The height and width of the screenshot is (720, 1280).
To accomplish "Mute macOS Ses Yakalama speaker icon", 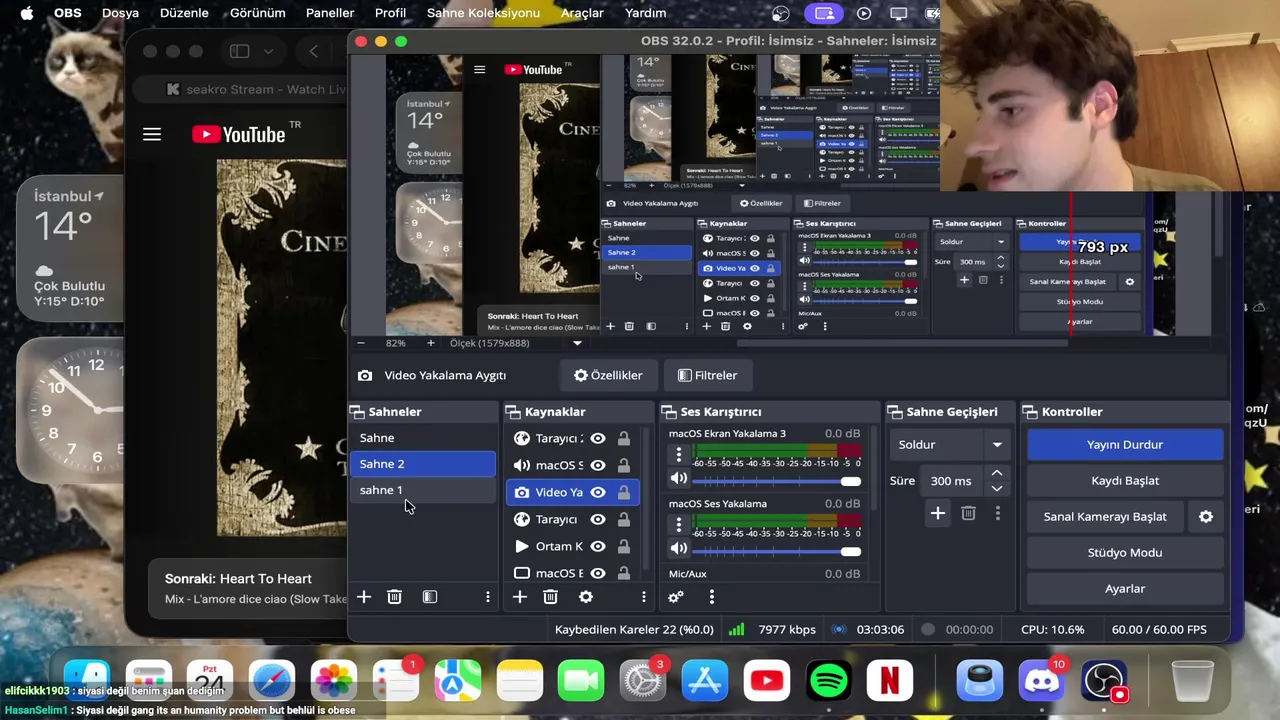I will click(x=679, y=549).
